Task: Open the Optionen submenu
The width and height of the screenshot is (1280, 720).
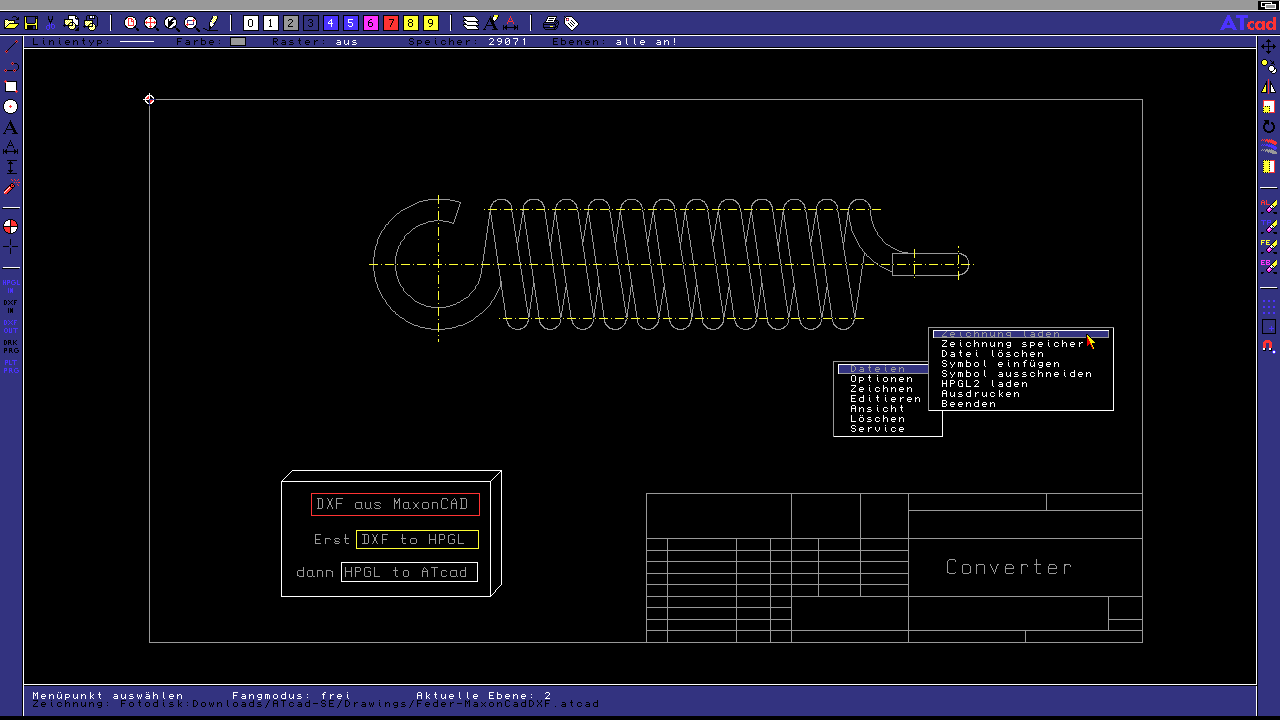Action: pyautogui.click(x=881, y=379)
